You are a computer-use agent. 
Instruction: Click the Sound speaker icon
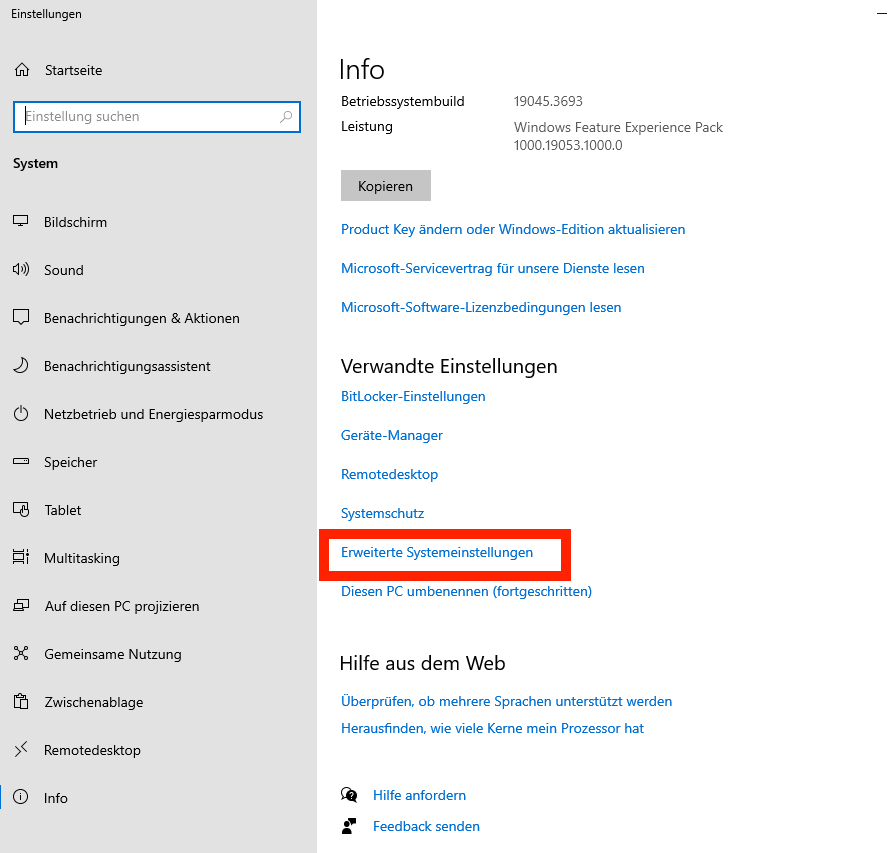click(x=21, y=270)
